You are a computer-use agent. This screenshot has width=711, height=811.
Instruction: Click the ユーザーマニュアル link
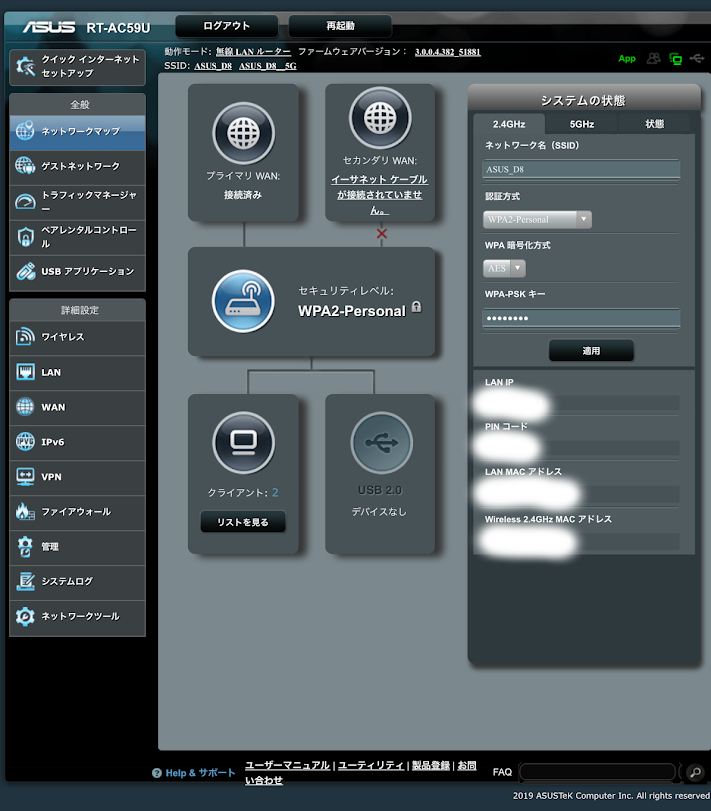[x=287, y=765]
